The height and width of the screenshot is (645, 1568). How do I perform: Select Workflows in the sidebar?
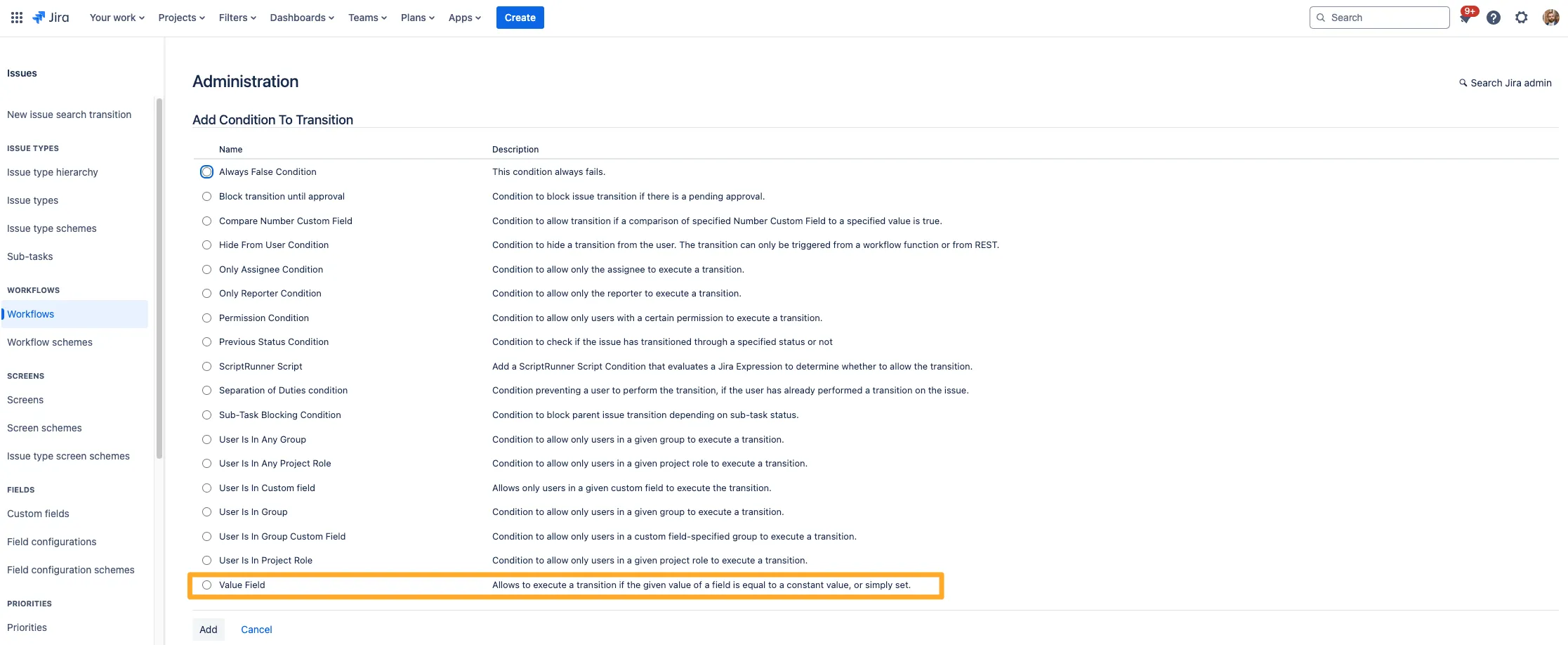pos(74,314)
